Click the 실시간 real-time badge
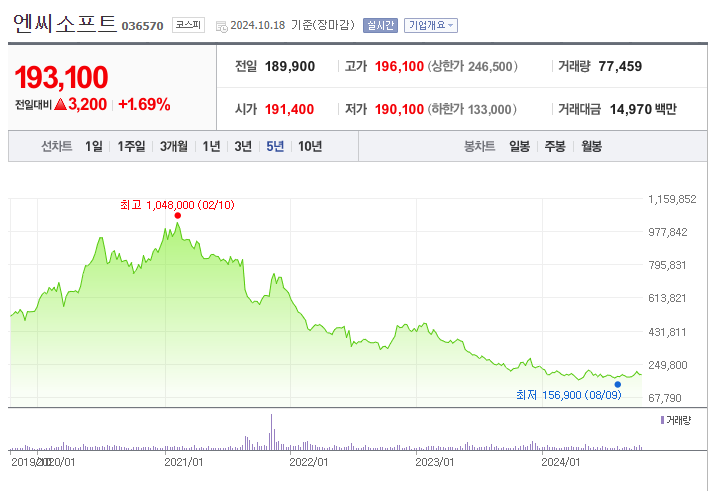708x491 pixels. (380, 25)
